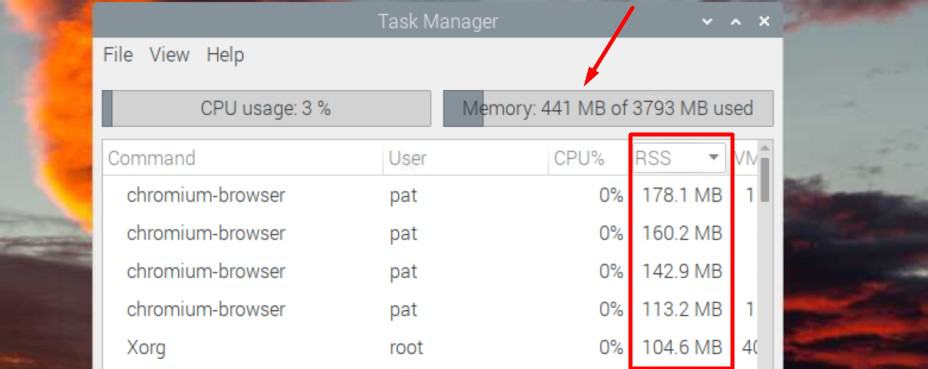The height and width of the screenshot is (369, 928).
Task: Click the Memory 441 MB usage bar
Action: point(608,108)
